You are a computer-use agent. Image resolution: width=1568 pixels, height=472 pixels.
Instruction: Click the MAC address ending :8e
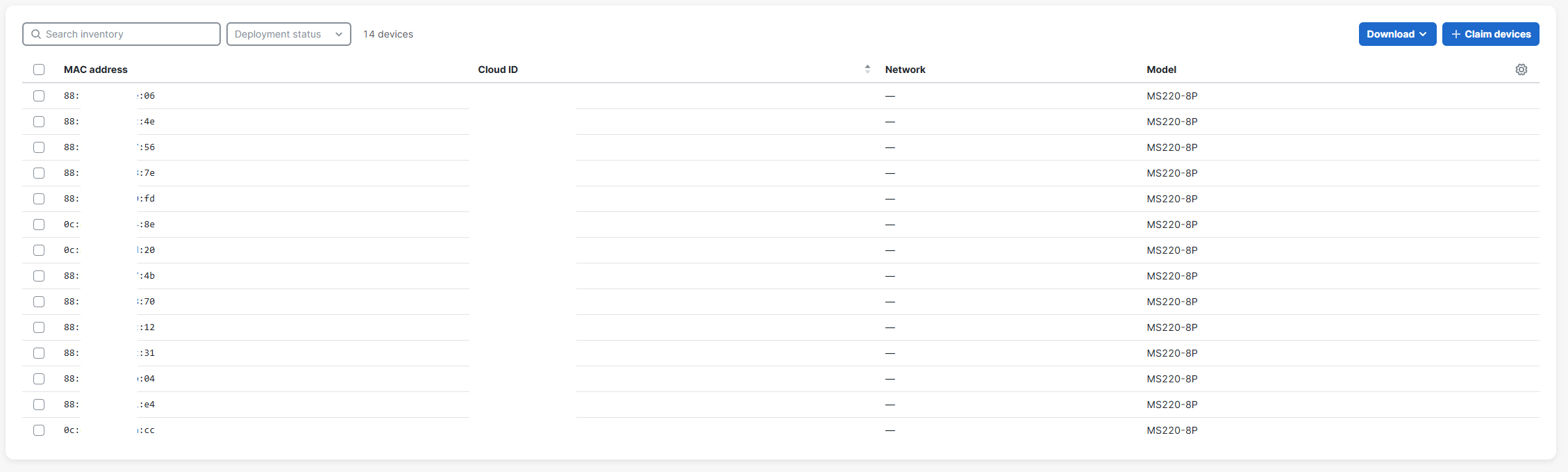pyautogui.click(x=110, y=225)
